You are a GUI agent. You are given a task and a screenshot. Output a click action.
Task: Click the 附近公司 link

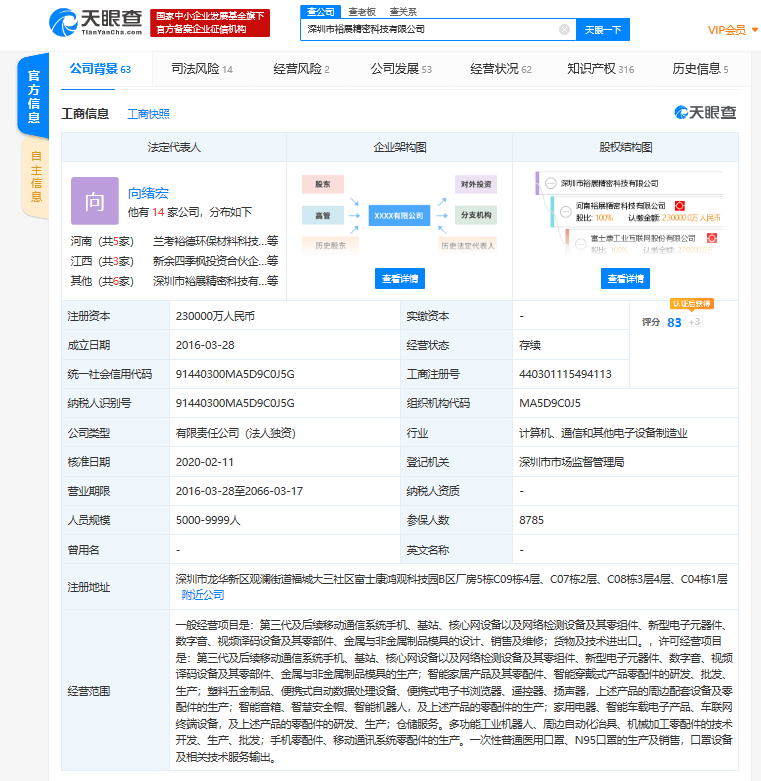203,595
